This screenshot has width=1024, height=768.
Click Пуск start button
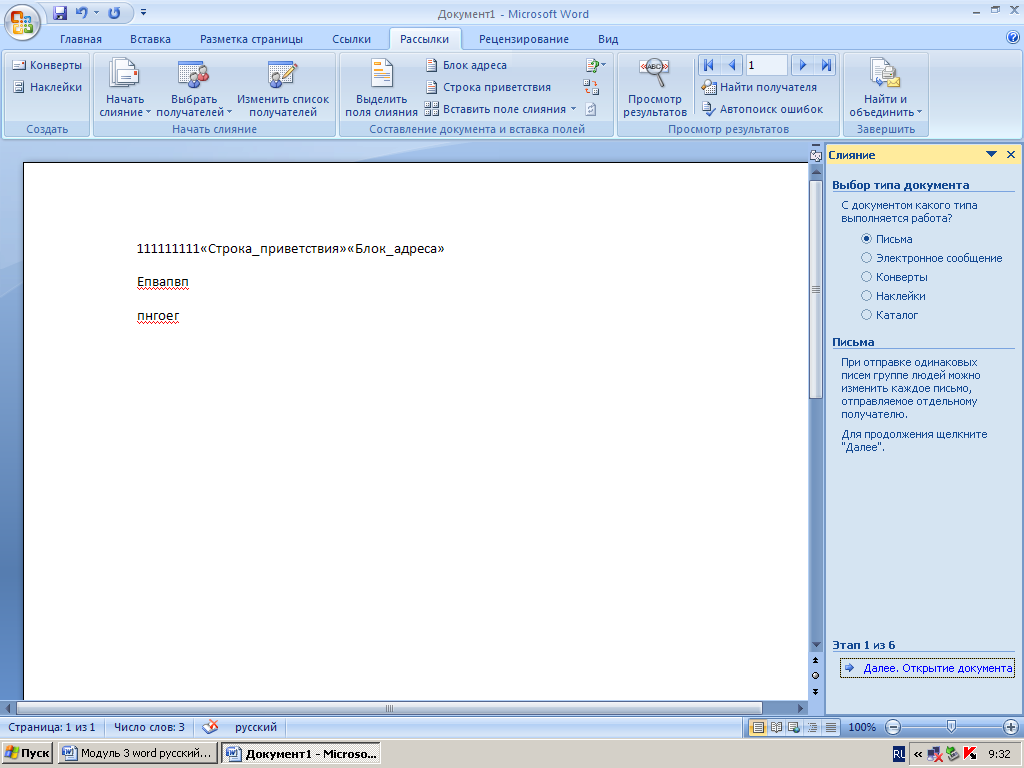(x=27, y=753)
